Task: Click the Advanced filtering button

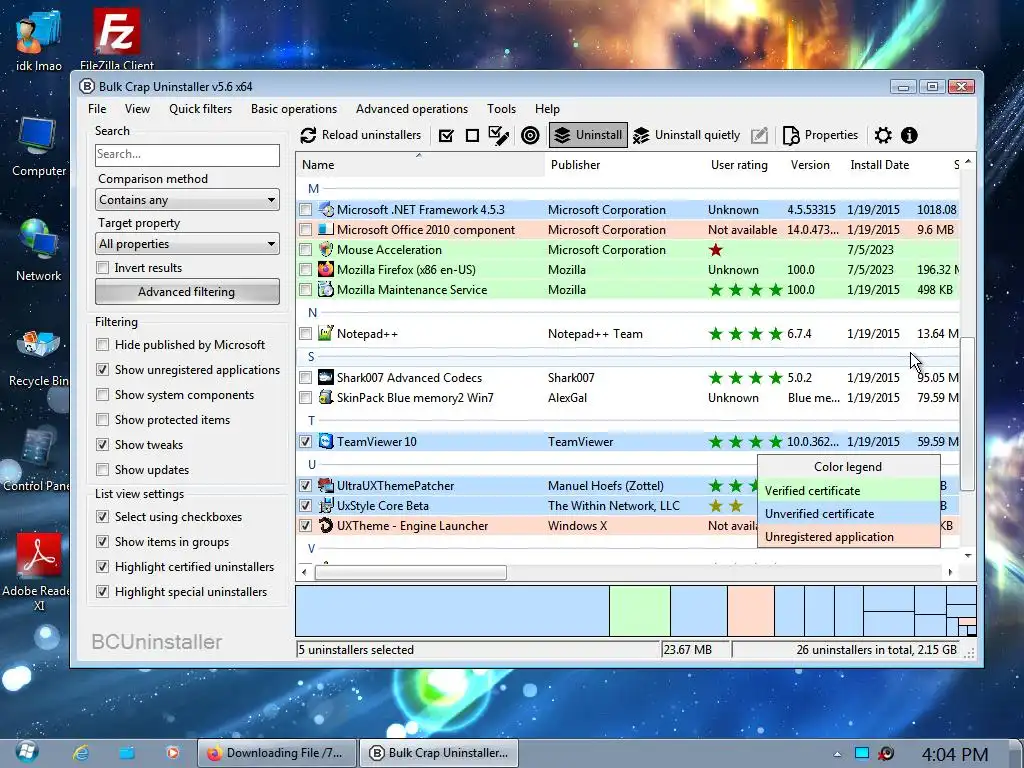Action: pos(187,292)
